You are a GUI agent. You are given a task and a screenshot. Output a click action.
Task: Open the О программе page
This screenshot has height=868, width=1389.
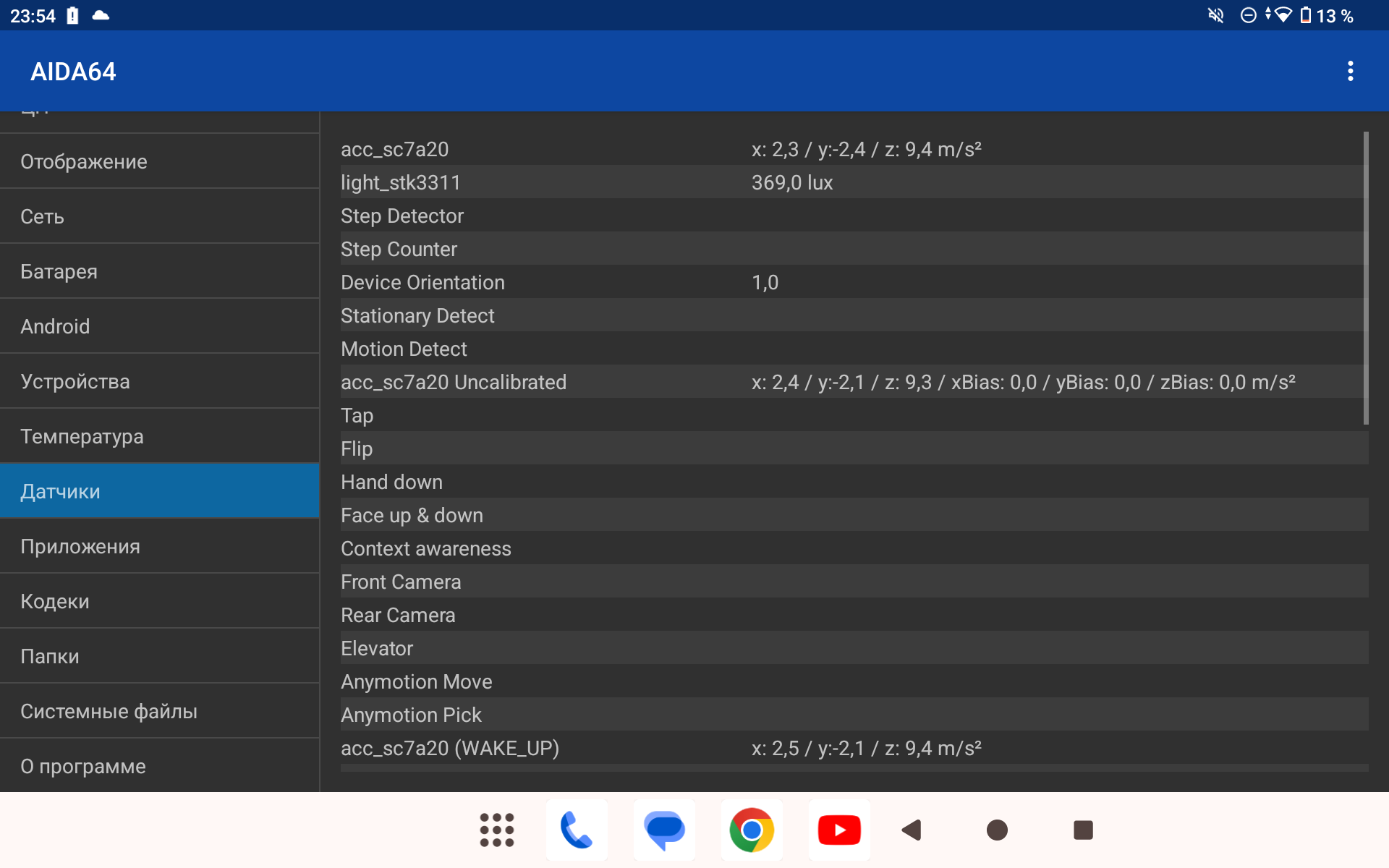(159, 766)
